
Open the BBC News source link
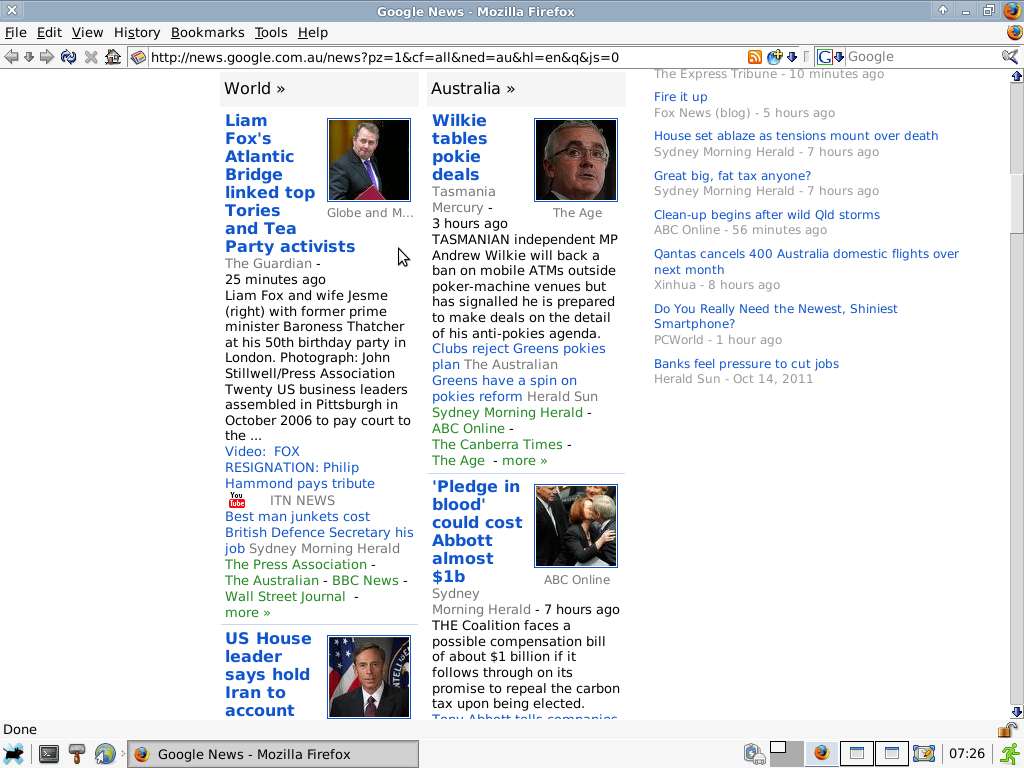365,581
